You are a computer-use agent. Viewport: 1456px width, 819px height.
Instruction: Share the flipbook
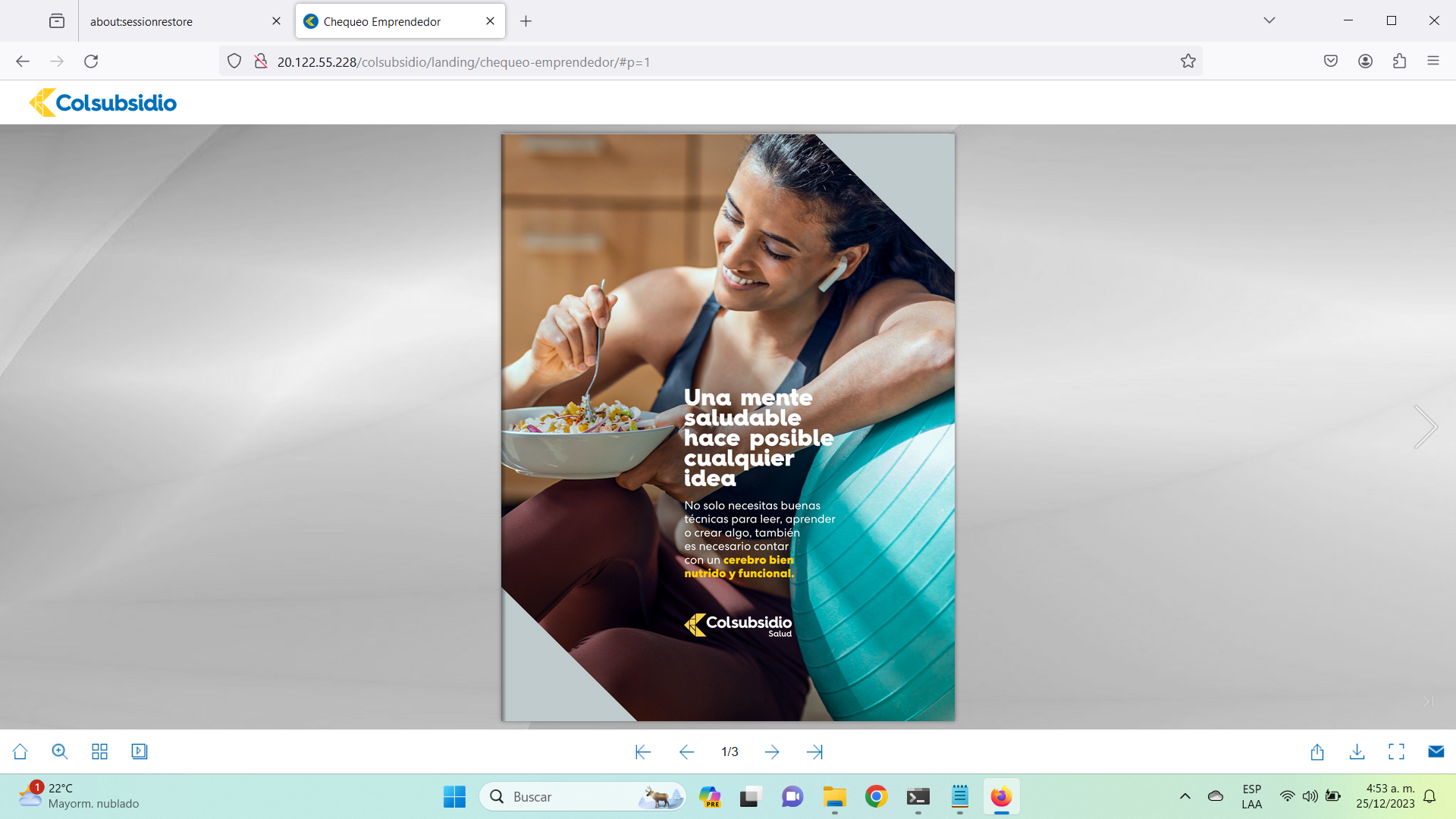click(1317, 752)
